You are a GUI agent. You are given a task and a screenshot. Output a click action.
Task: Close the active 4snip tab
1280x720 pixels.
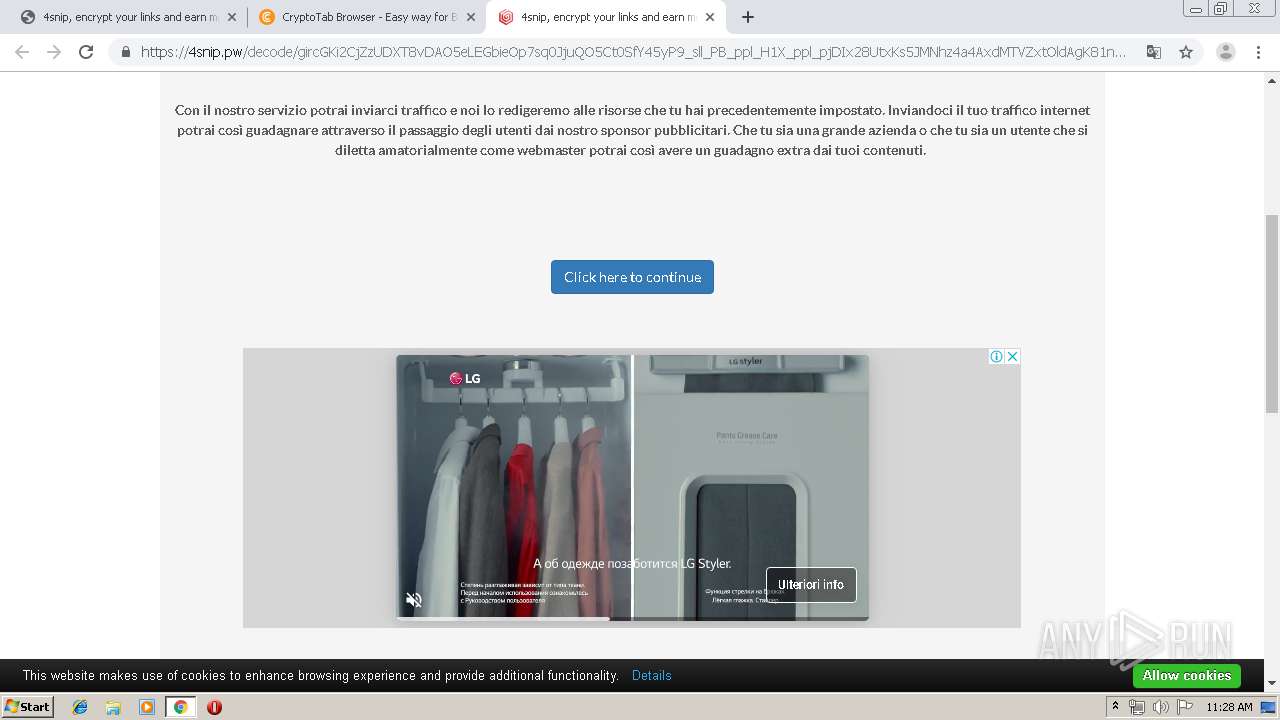(710, 17)
